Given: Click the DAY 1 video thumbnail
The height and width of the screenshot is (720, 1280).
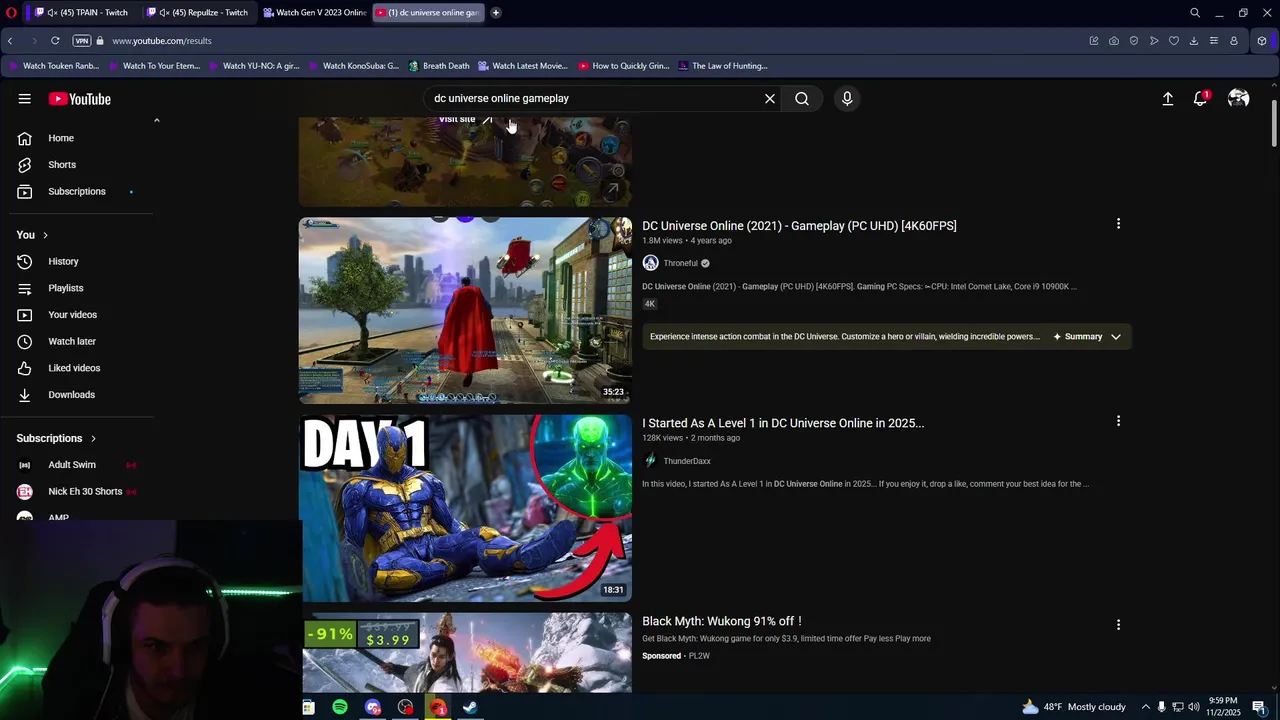Looking at the screenshot, I should coord(465,508).
